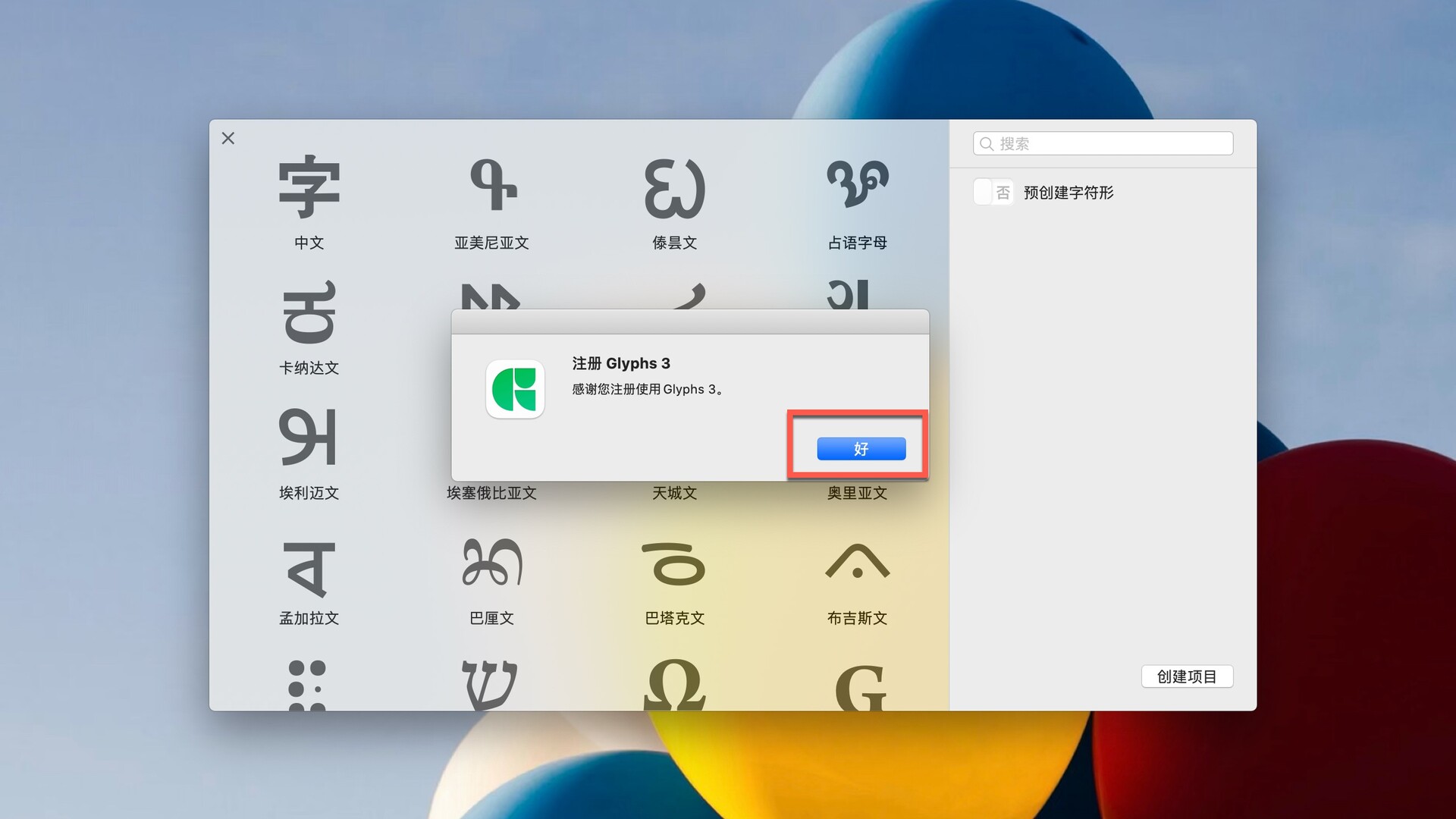The width and height of the screenshot is (1456, 819).
Task: Select the 亚美尼亚文 script icon
Action: coord(492,186)
